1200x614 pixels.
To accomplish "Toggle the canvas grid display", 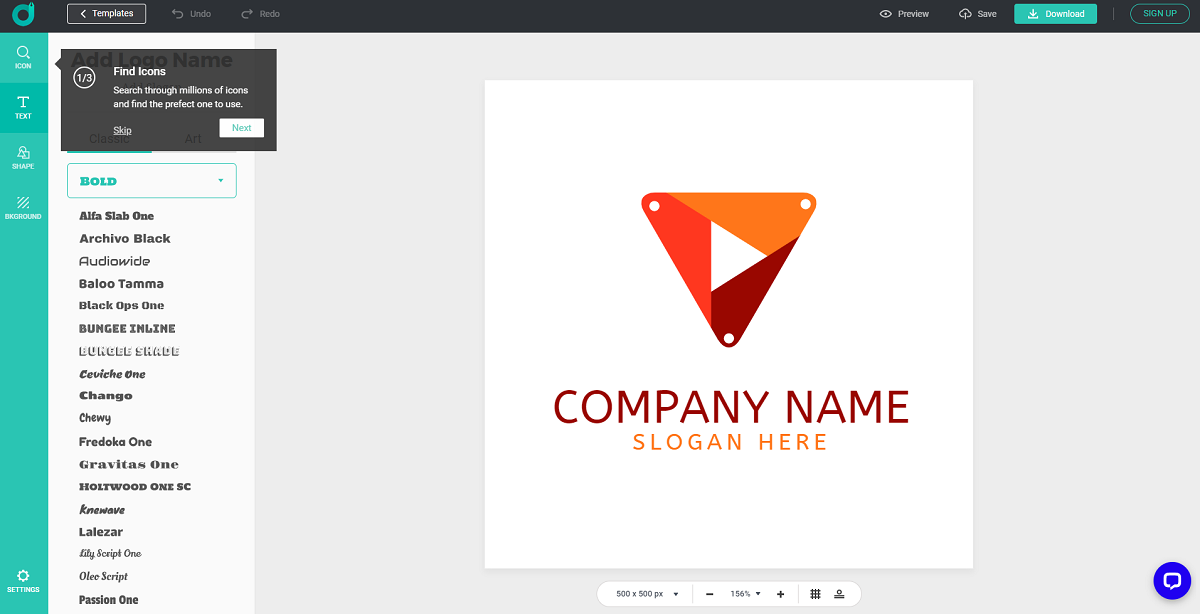I will pyautogui.click(x=813, y=593).
